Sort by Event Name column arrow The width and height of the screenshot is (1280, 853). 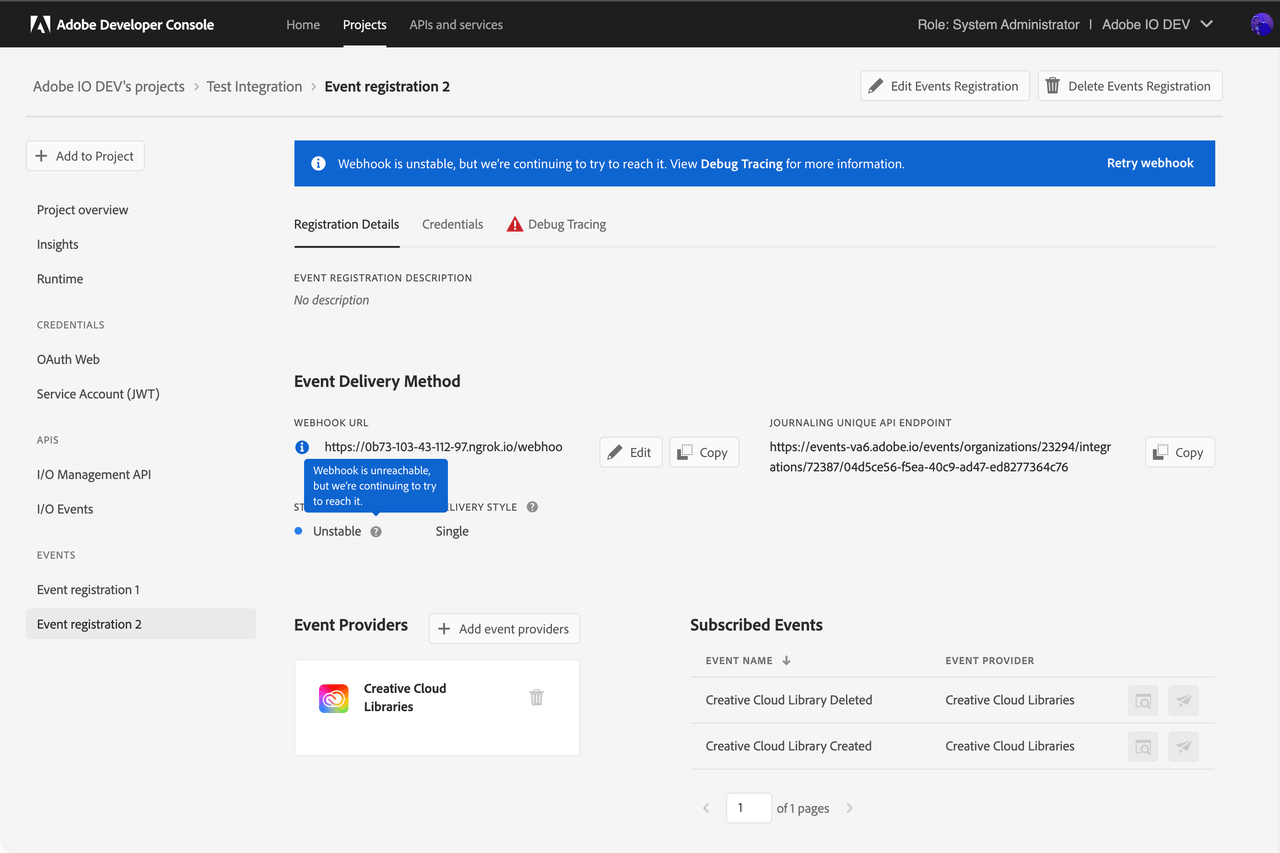786,661
